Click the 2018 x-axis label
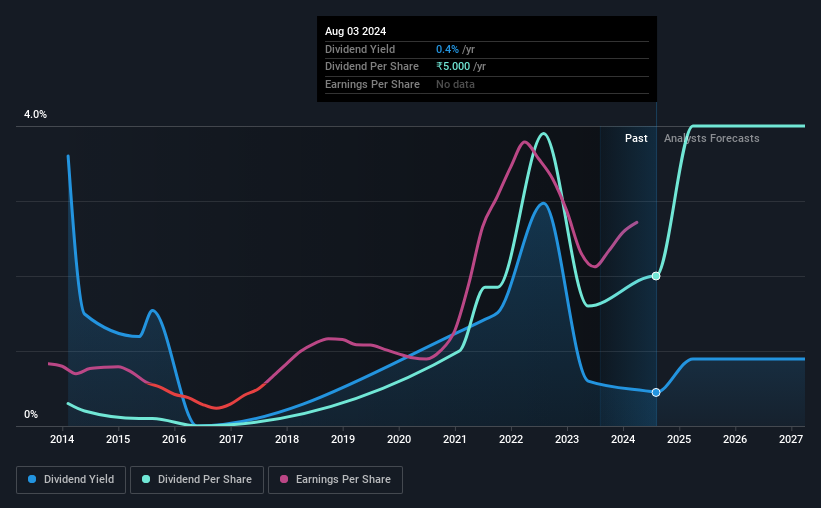Image resolution: width=821 pixels, height=508 pixels. click(287, 439)
